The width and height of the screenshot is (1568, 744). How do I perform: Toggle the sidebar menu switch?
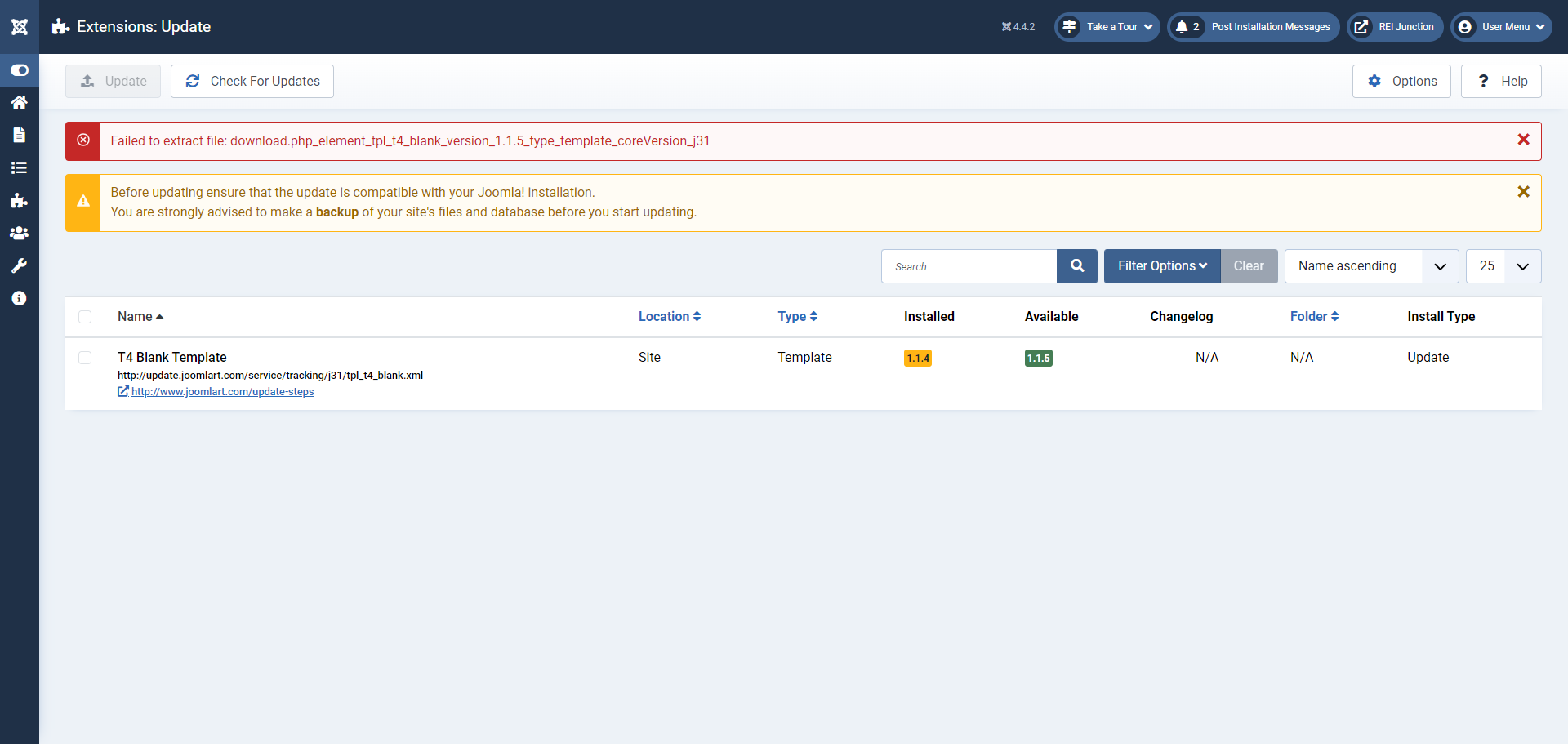(x=20, y=70)
